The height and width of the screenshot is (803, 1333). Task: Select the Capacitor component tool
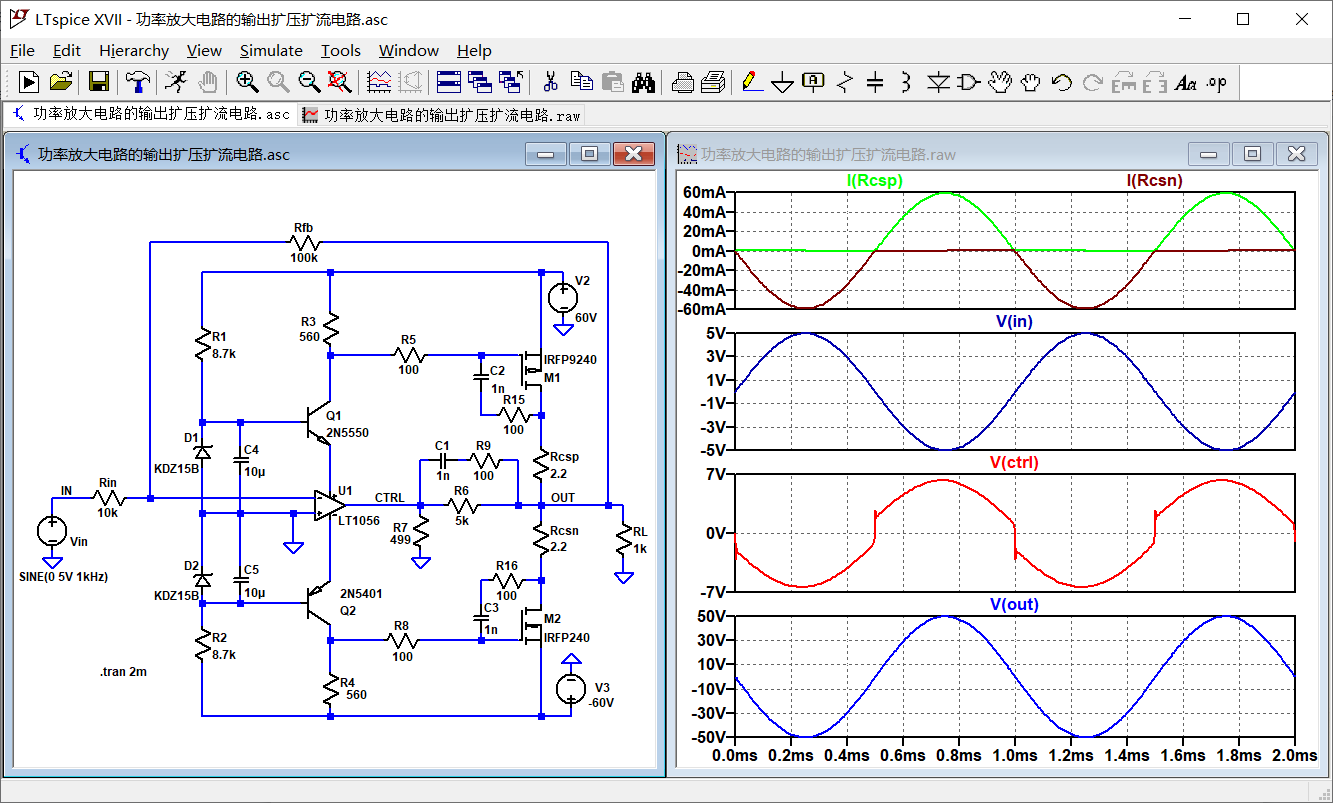coord(875,82)
